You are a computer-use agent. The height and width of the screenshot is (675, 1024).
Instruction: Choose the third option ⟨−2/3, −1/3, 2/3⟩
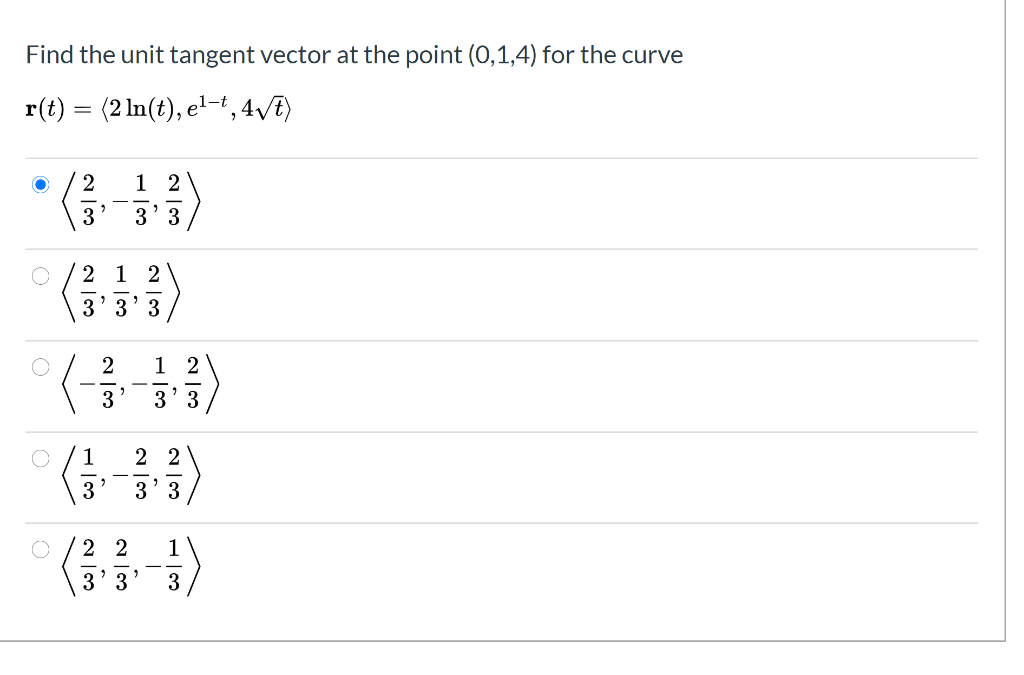(40, 367)
